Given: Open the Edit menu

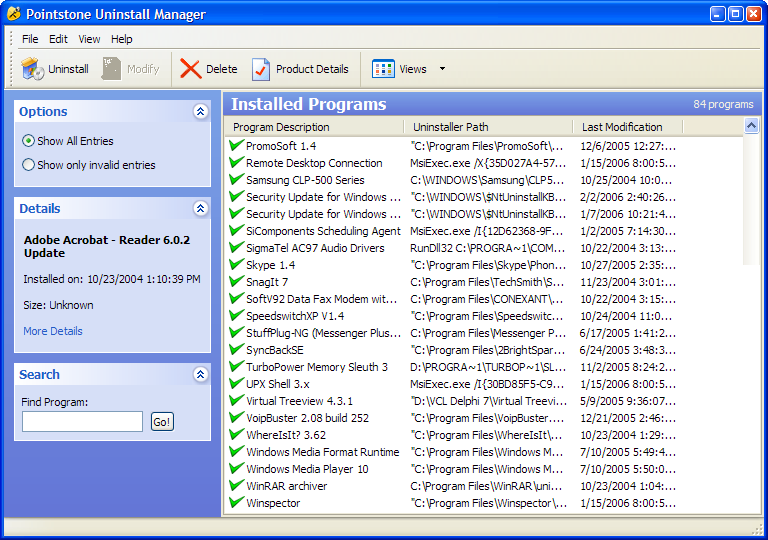Looking at the screenshot, I should coord(58,39).
